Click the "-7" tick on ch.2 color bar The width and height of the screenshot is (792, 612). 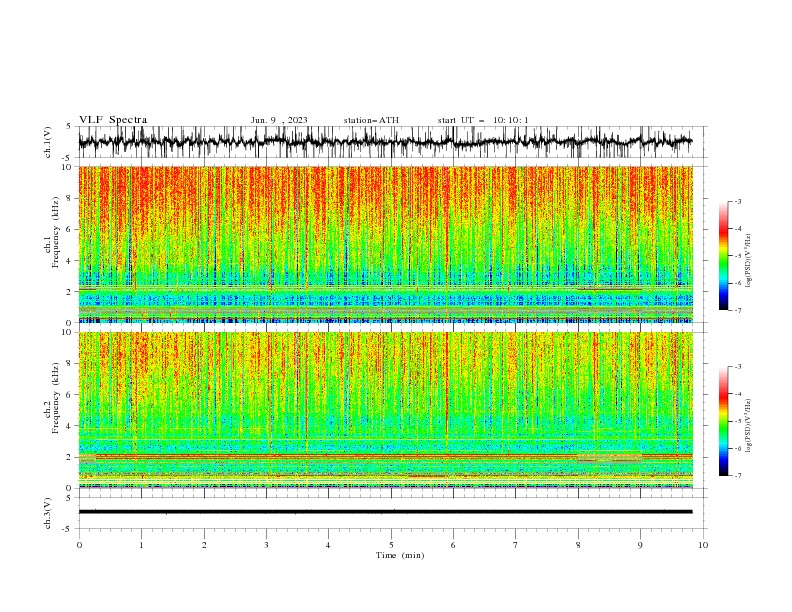point(738,476)
